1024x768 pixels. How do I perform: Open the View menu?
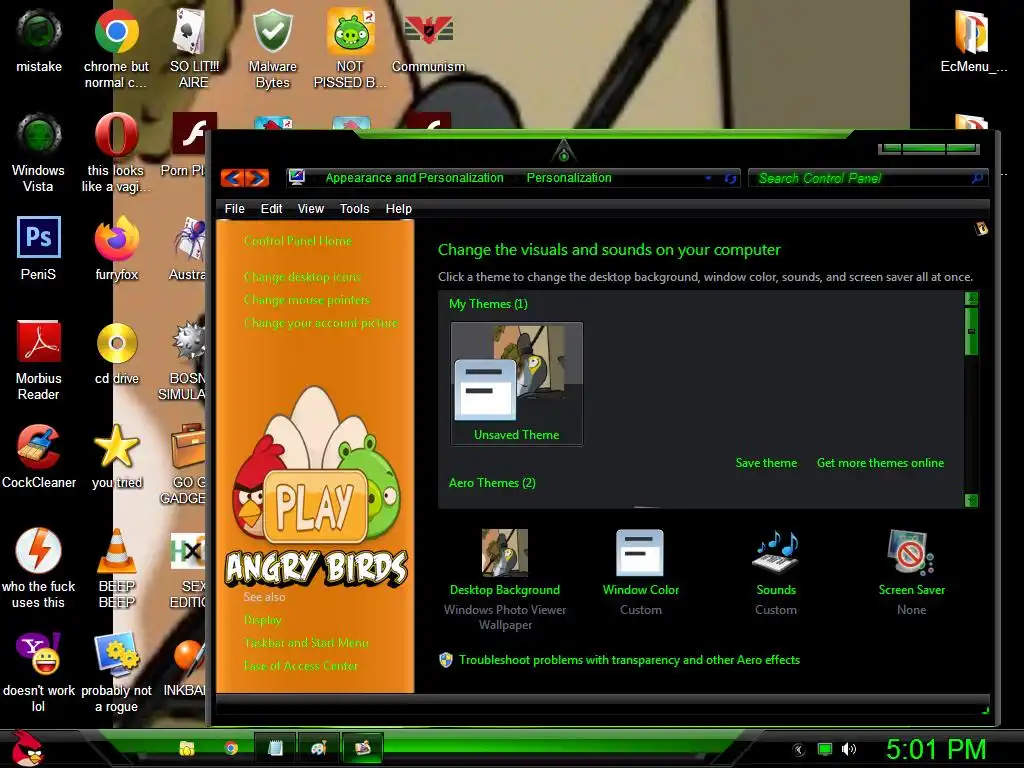pos(311,208)
